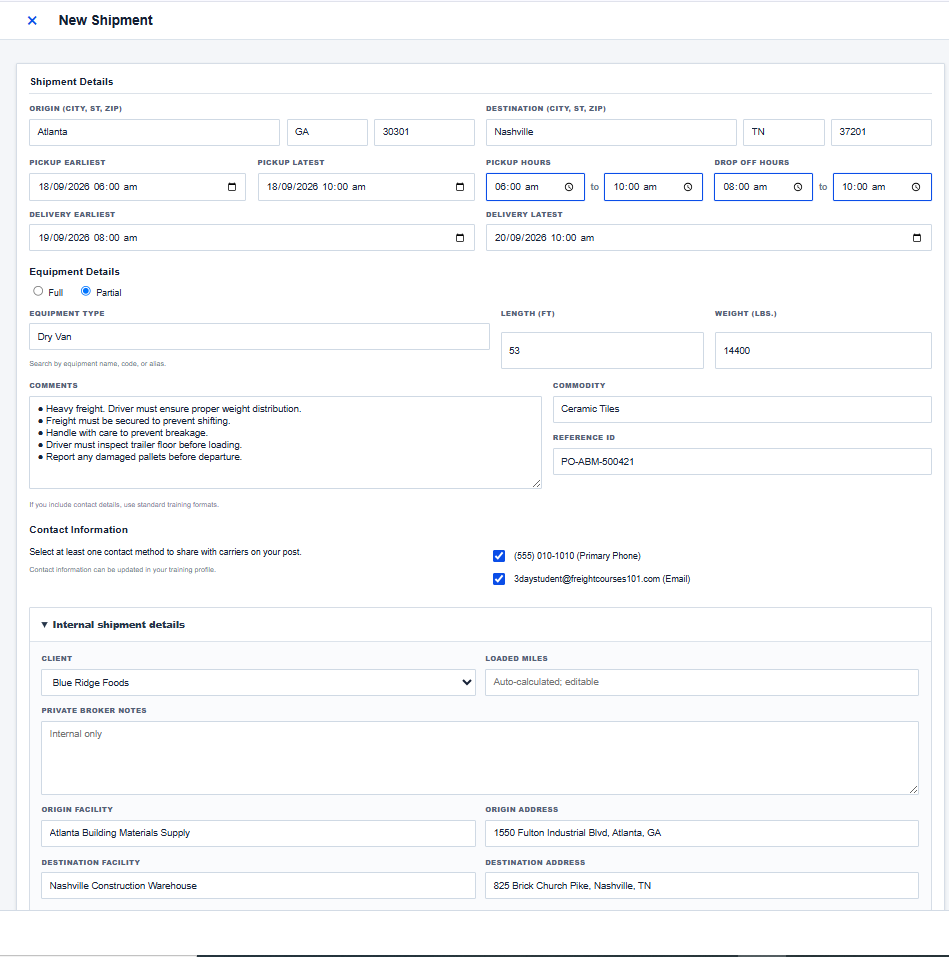
Task: Open clock picker for Drop Off Hours start
Action: (798, 187)
